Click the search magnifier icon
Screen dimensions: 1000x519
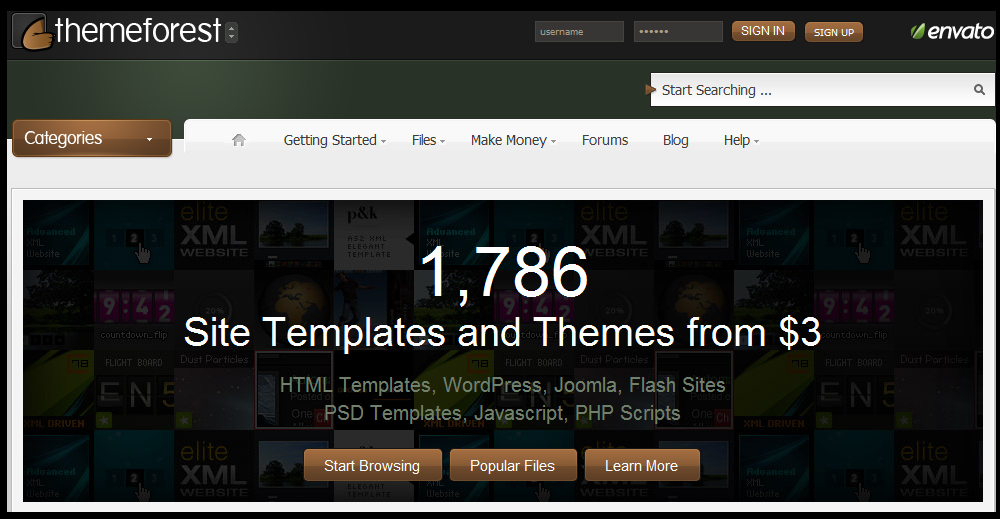[979, 89]
